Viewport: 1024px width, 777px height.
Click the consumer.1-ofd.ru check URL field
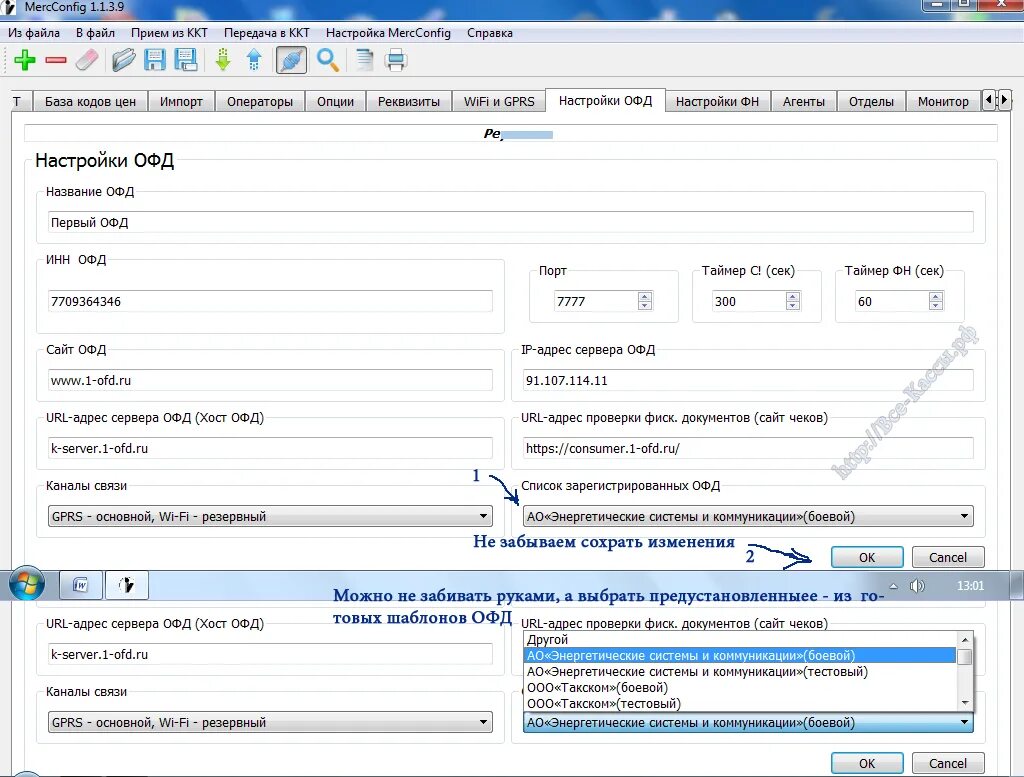coord(748,448)
